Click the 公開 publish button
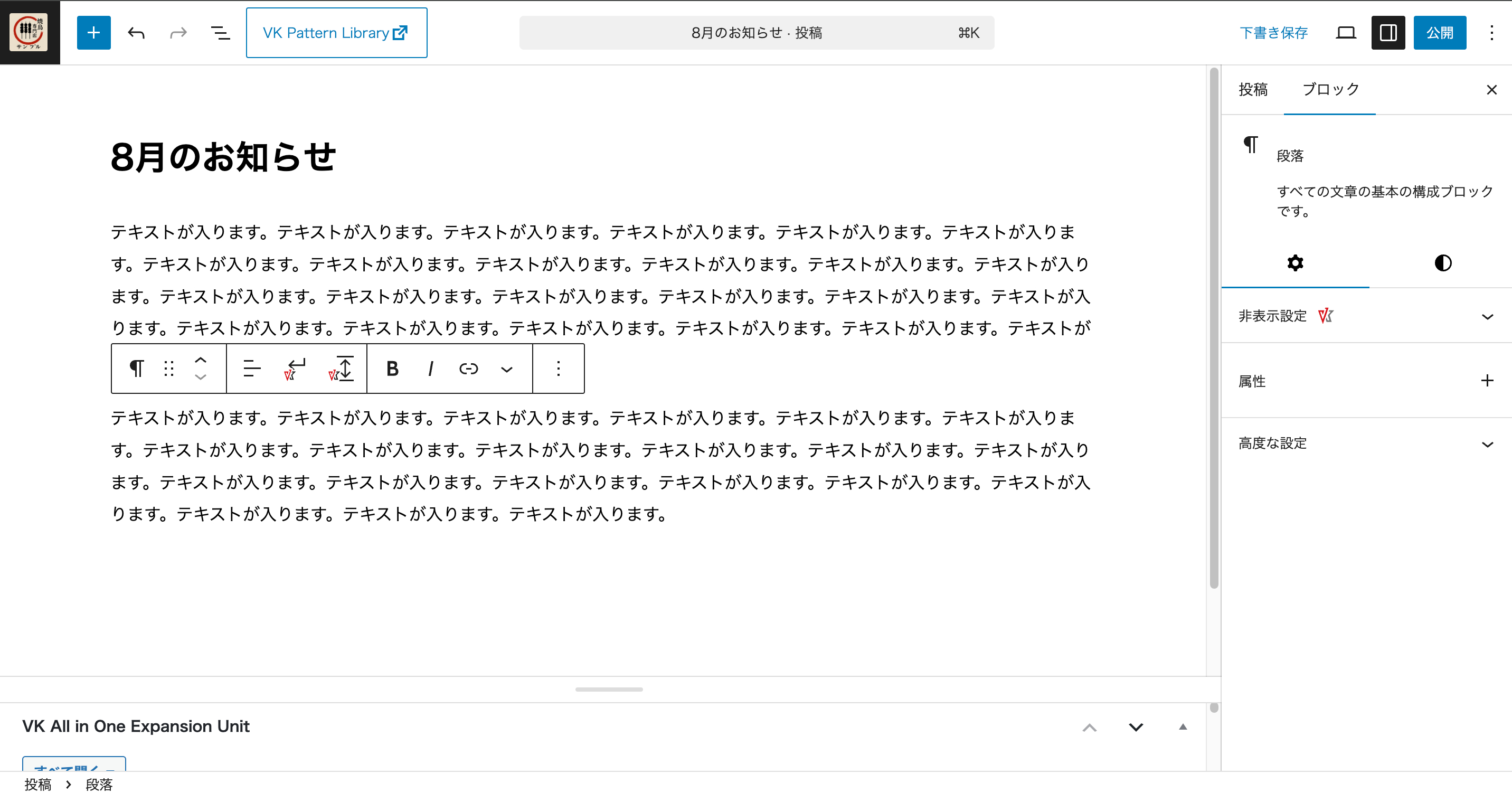The image size is (1512, 793). click(1439, 33)
